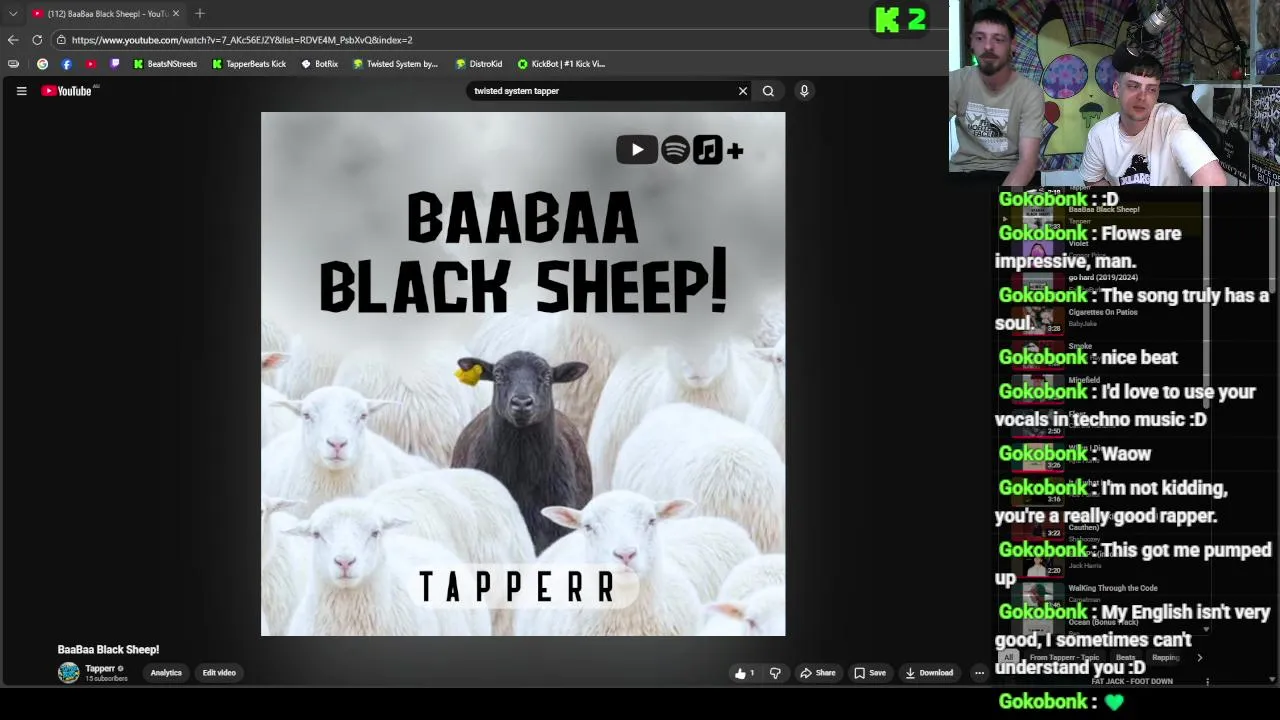This screenshot has height=720, width=1280.
Task: Click the first bookmarks bar icon
Action: pyautogui.click(x=13, y=64)
